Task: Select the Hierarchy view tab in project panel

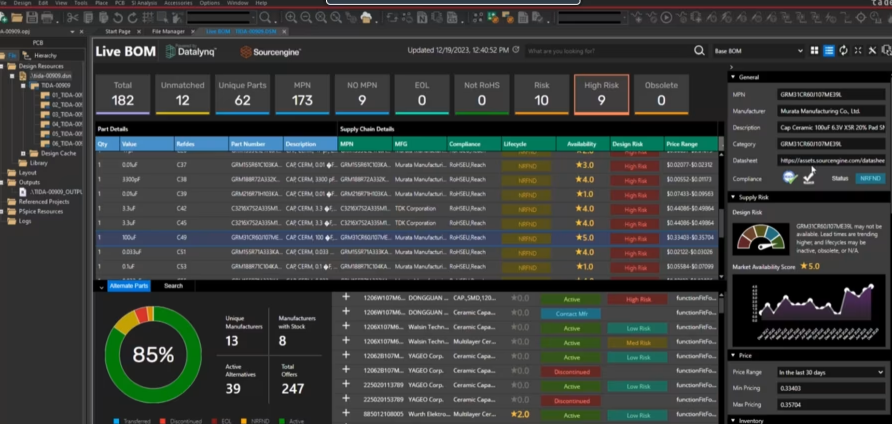Action: coord(40,55)
